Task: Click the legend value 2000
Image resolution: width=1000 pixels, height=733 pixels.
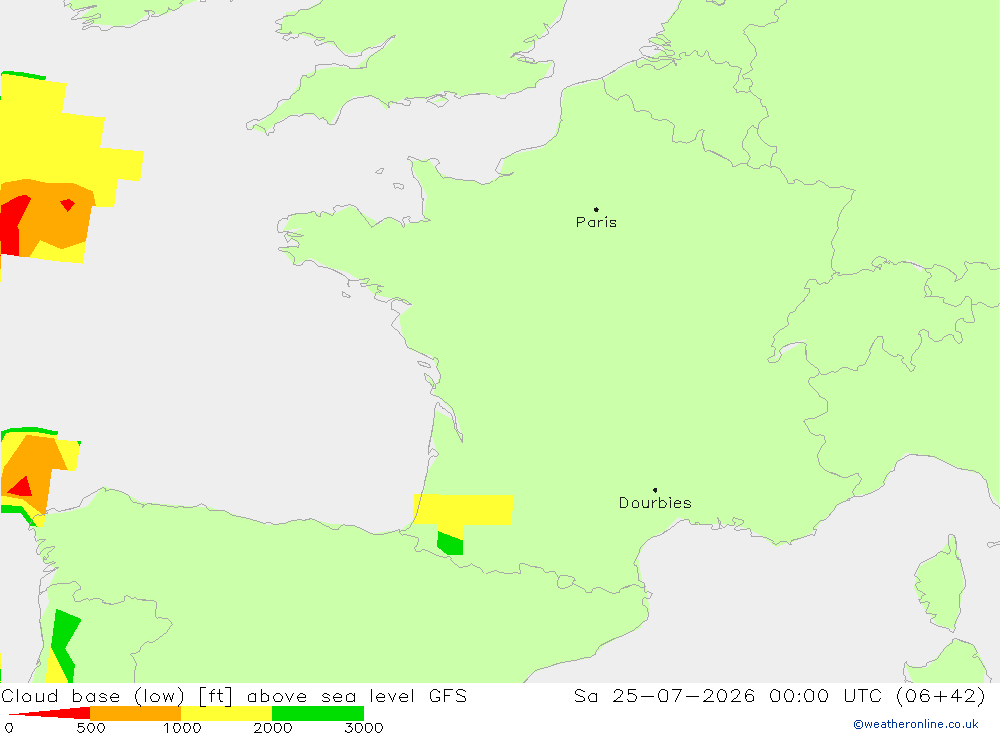Action: [x=272, y=727]
